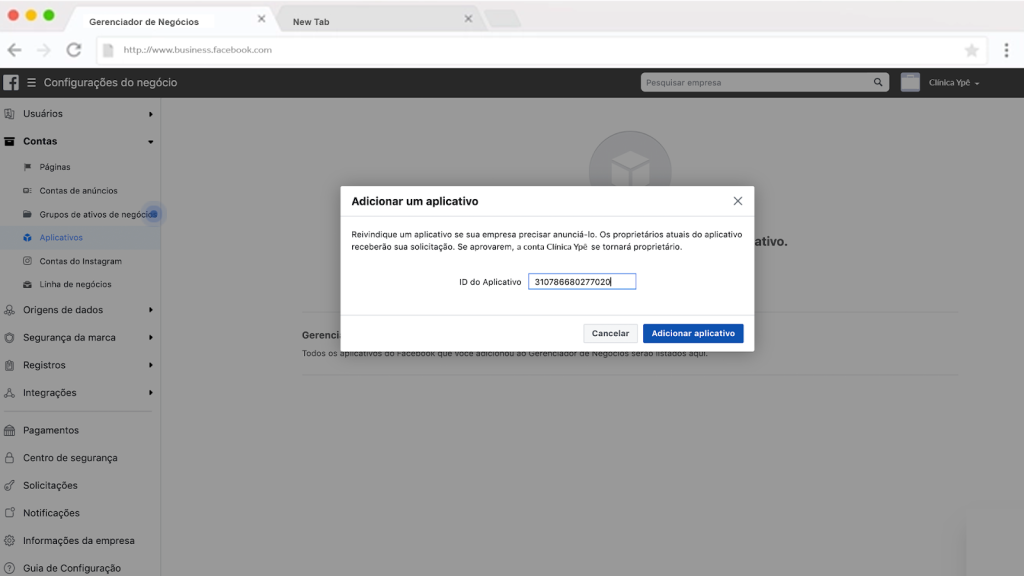This screenshot has width=1024, height=576.
Task: Select the Pagamentos card icon
Action: pos(12,430)
